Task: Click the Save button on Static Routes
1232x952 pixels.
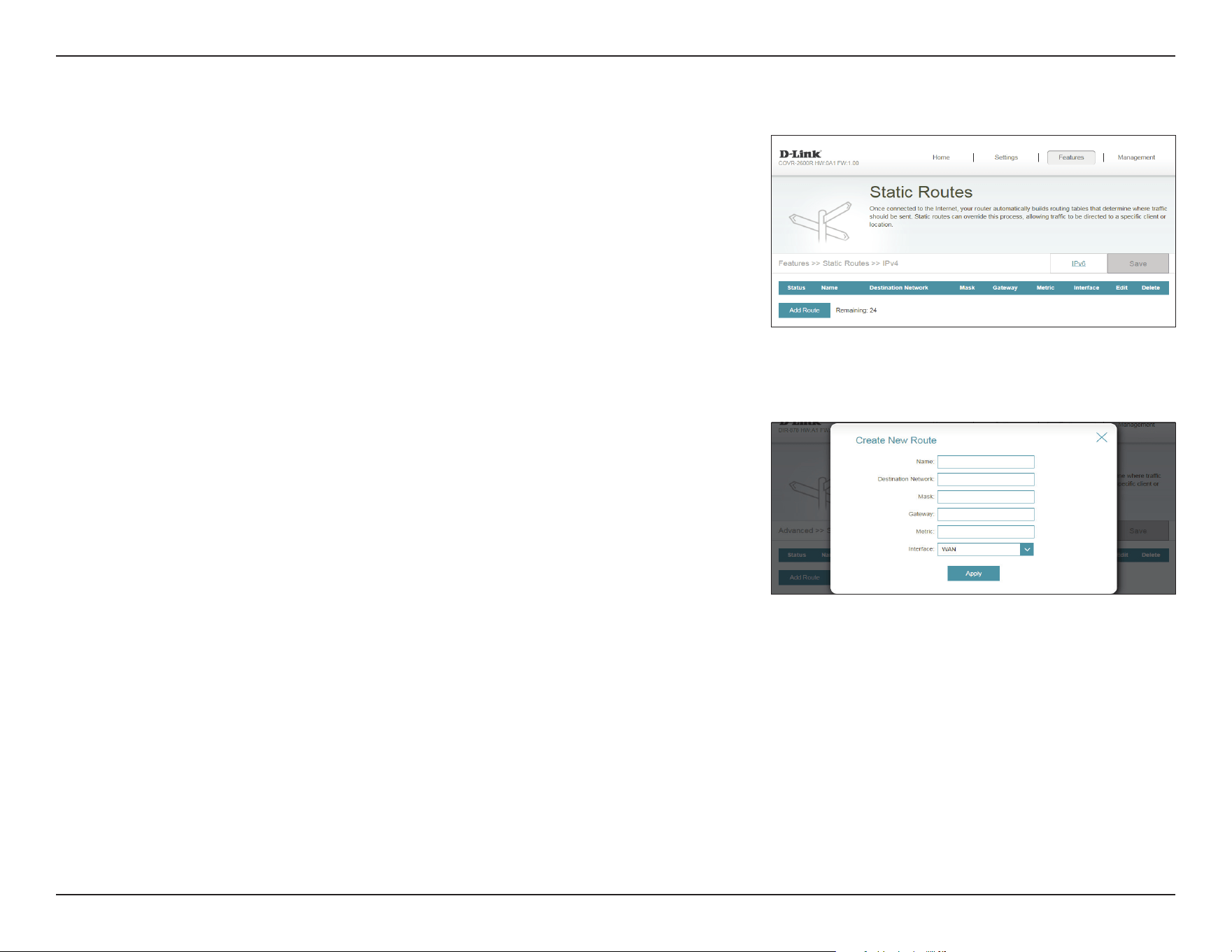Action: tap(1138, 264)
